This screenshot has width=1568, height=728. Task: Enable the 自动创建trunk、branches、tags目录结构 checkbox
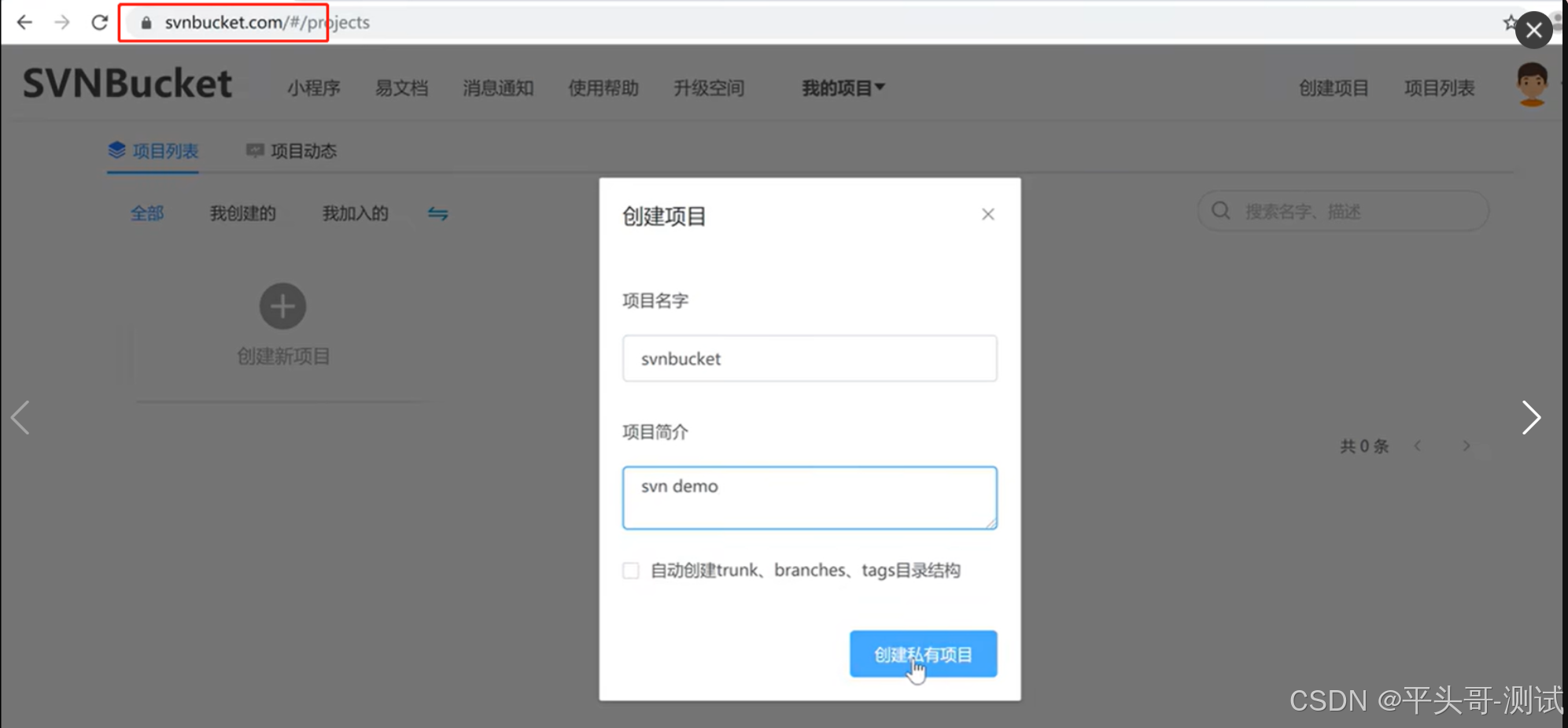tap(631, 571)
